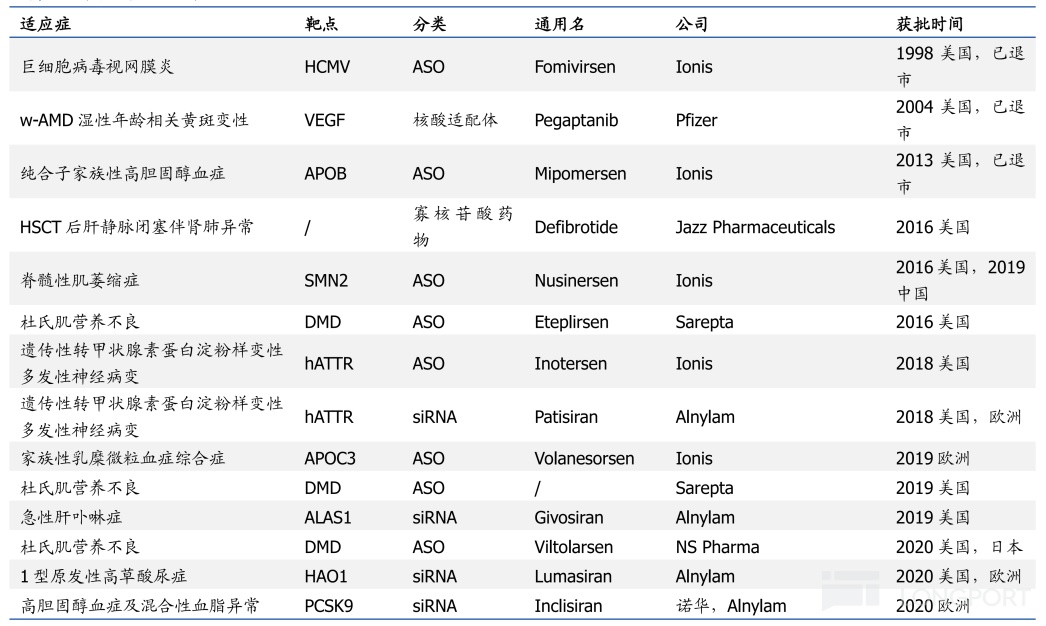Select the Jazz Pharmaceuticals cell
Image resolution: width=1046 pixels, height=626 pixels.
(755, 227)
